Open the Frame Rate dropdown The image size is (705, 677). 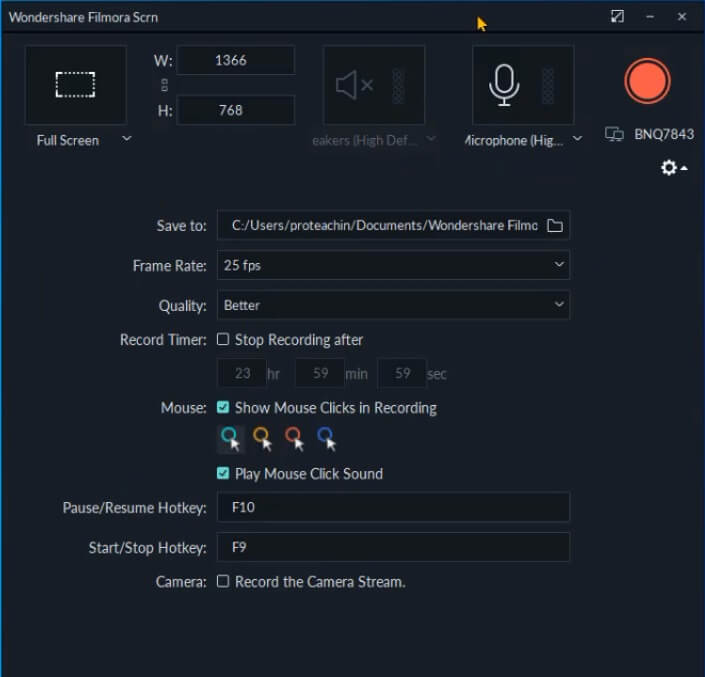point(393,265)
